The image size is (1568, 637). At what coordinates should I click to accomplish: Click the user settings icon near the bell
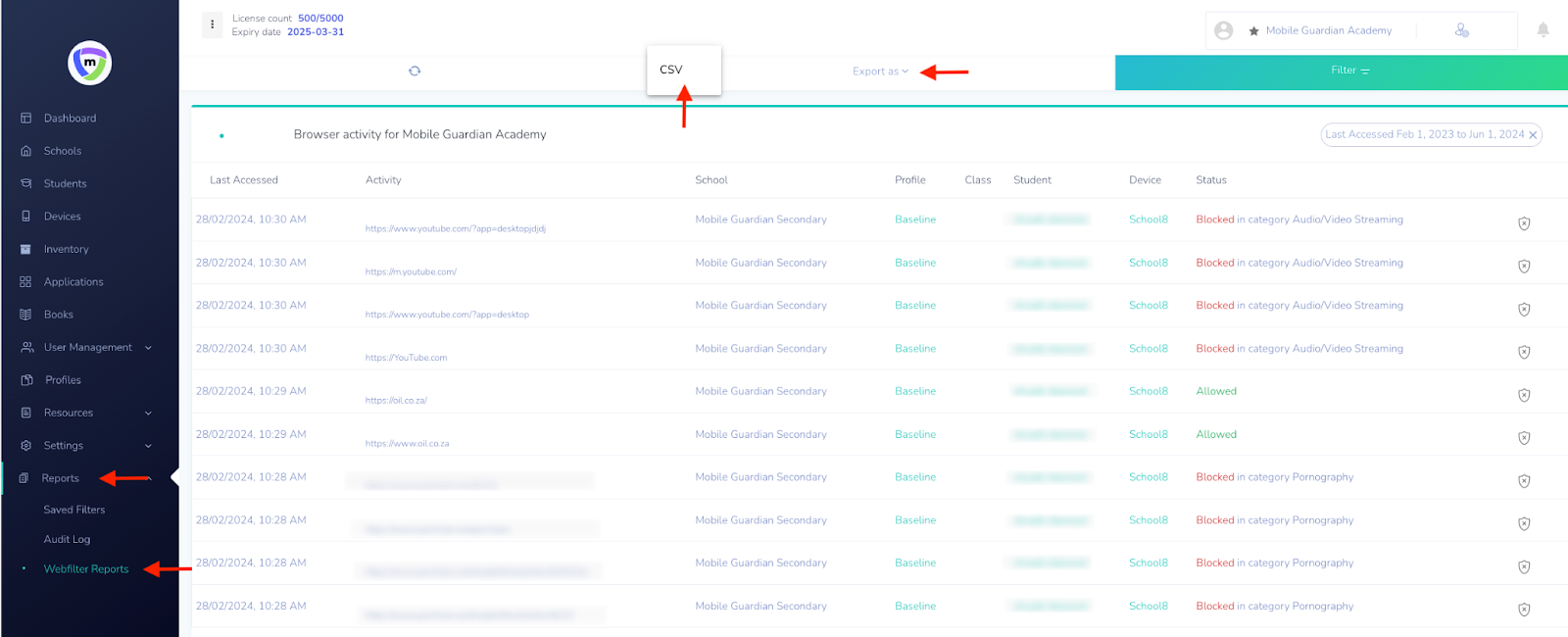pos(1461,30)
